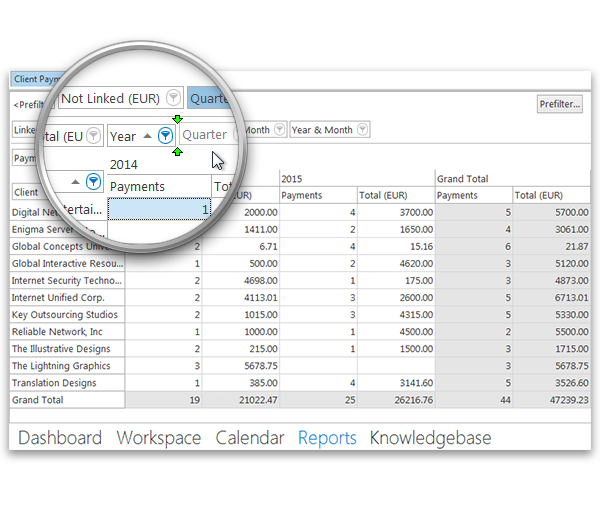Select the Grand Total row label
Screen dimensions: 600x510
tap(38, 400)
